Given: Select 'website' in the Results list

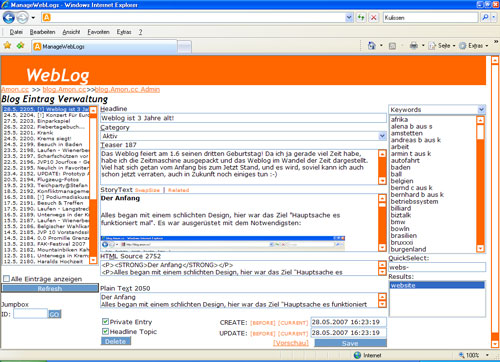Looking at the screenshot, I should pyautogui.click(x=437, y=285).
